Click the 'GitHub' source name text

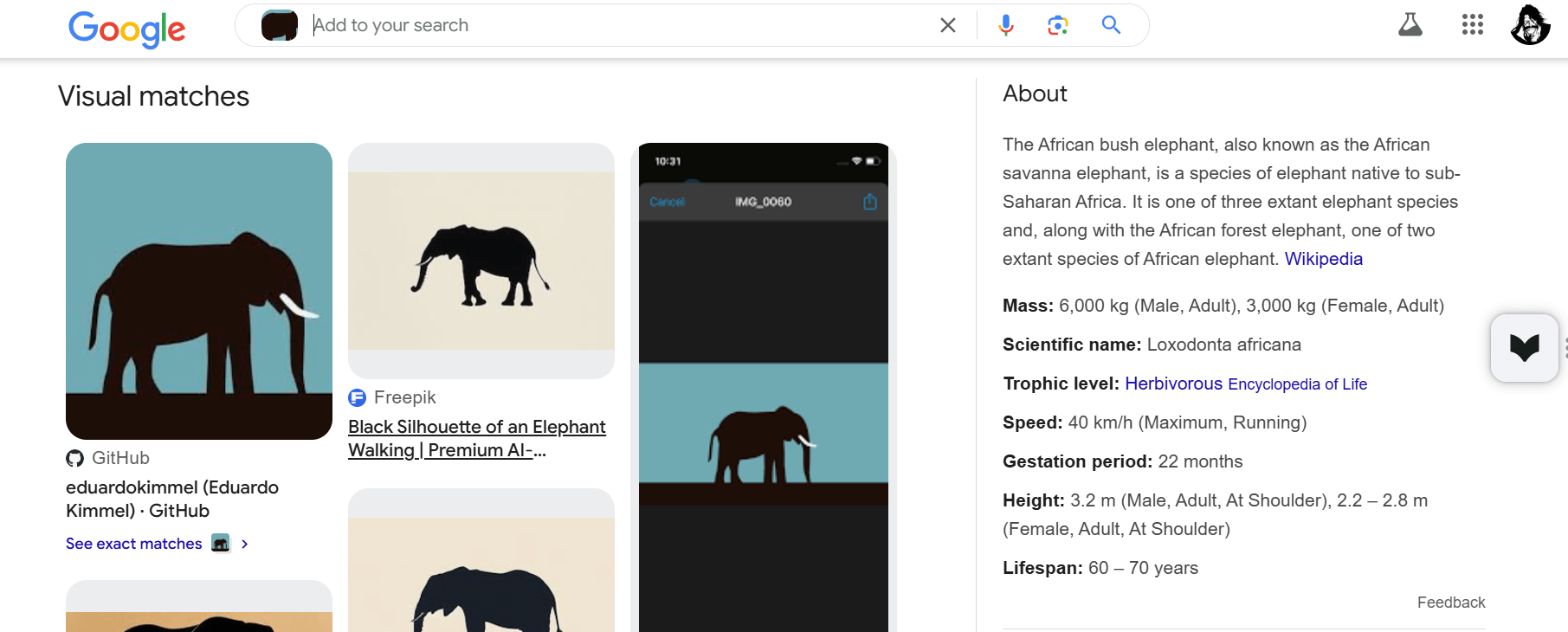[x=120, y=458]
